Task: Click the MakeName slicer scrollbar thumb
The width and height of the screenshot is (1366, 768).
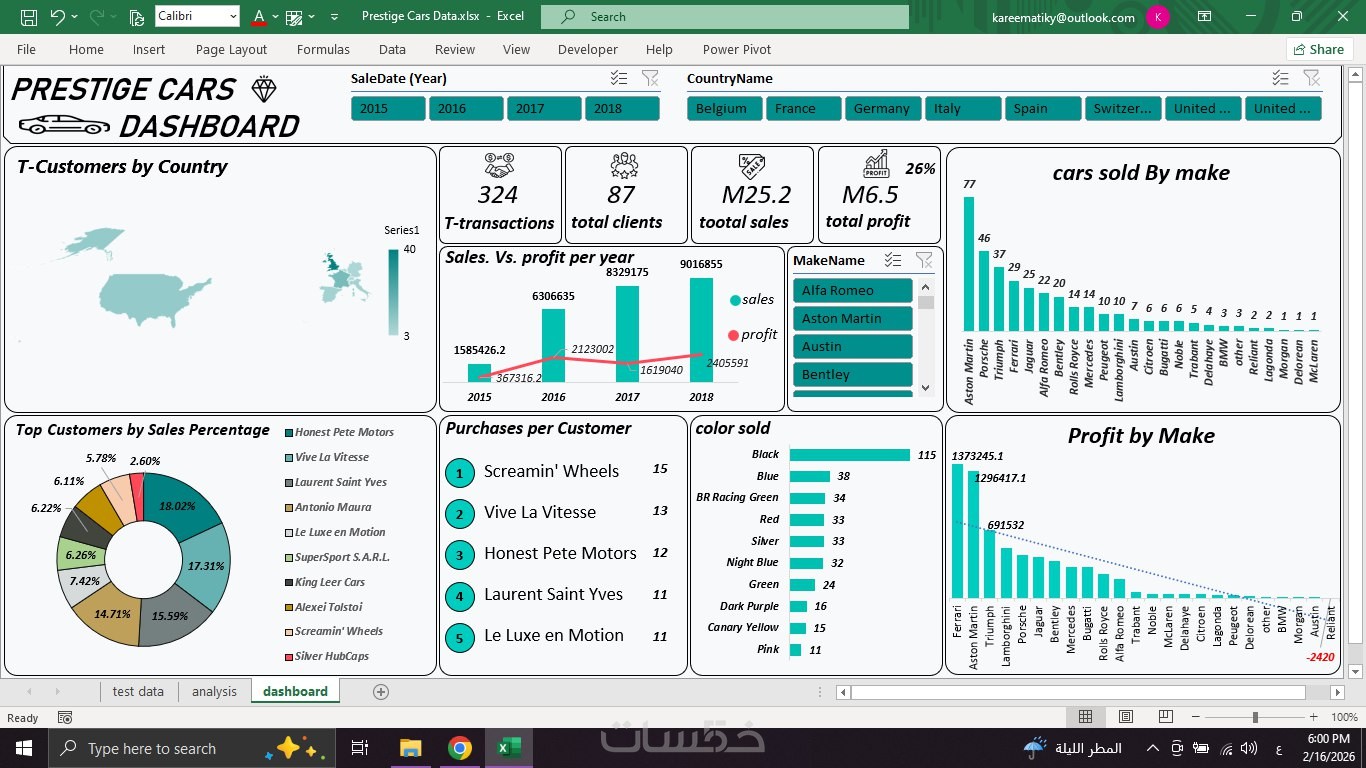Action: click(925, 302)
